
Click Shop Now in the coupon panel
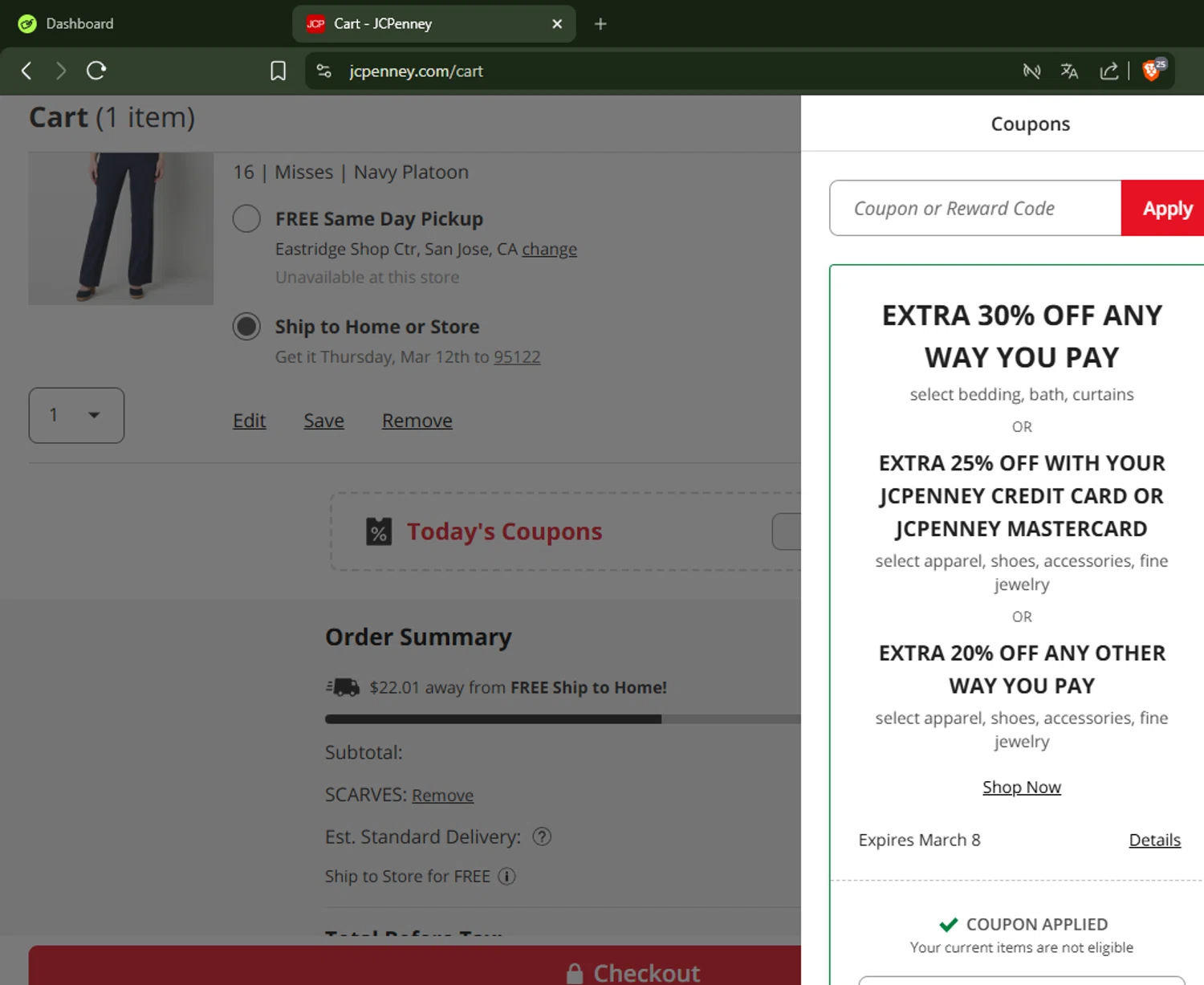coord(1022,787)
